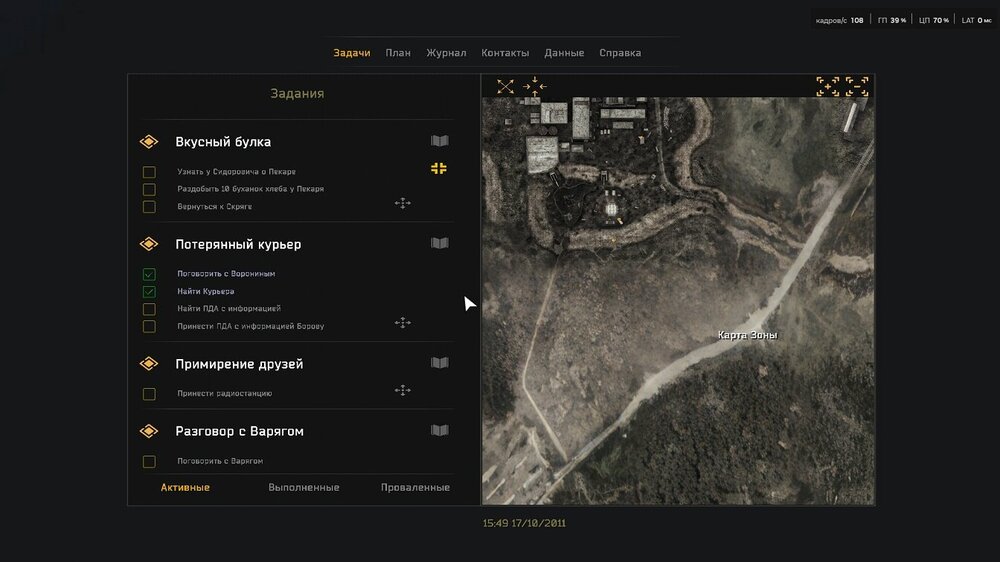Viewport: 1000px width, 562px height.
Task: Click subtask text Принести ПДА с информацией Борову
Action: (251, 326)
